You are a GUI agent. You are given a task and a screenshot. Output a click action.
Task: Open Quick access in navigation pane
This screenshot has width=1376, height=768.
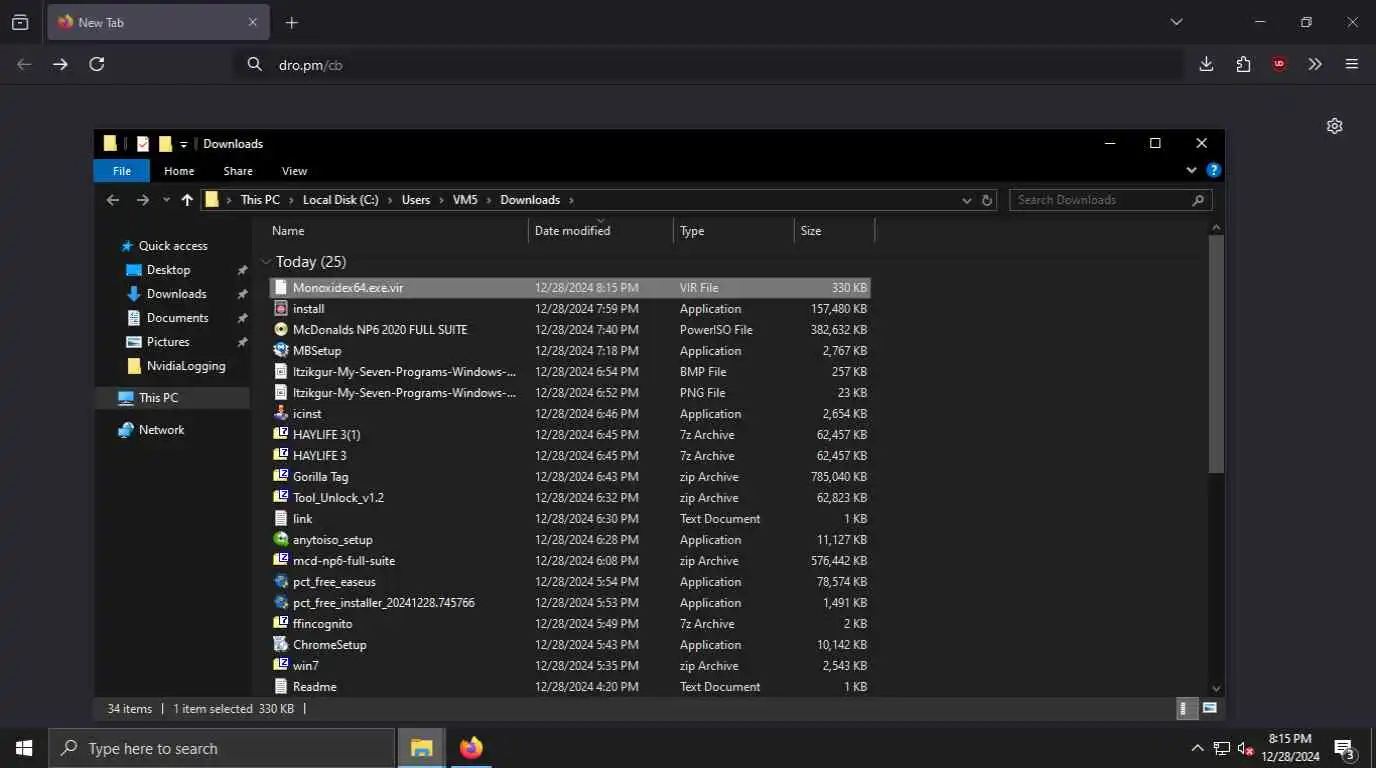point(173,246)
